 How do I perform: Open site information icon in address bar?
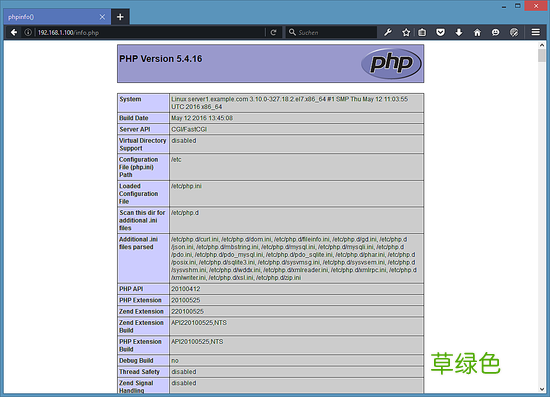pyautogui.click(x=28, y=33)
